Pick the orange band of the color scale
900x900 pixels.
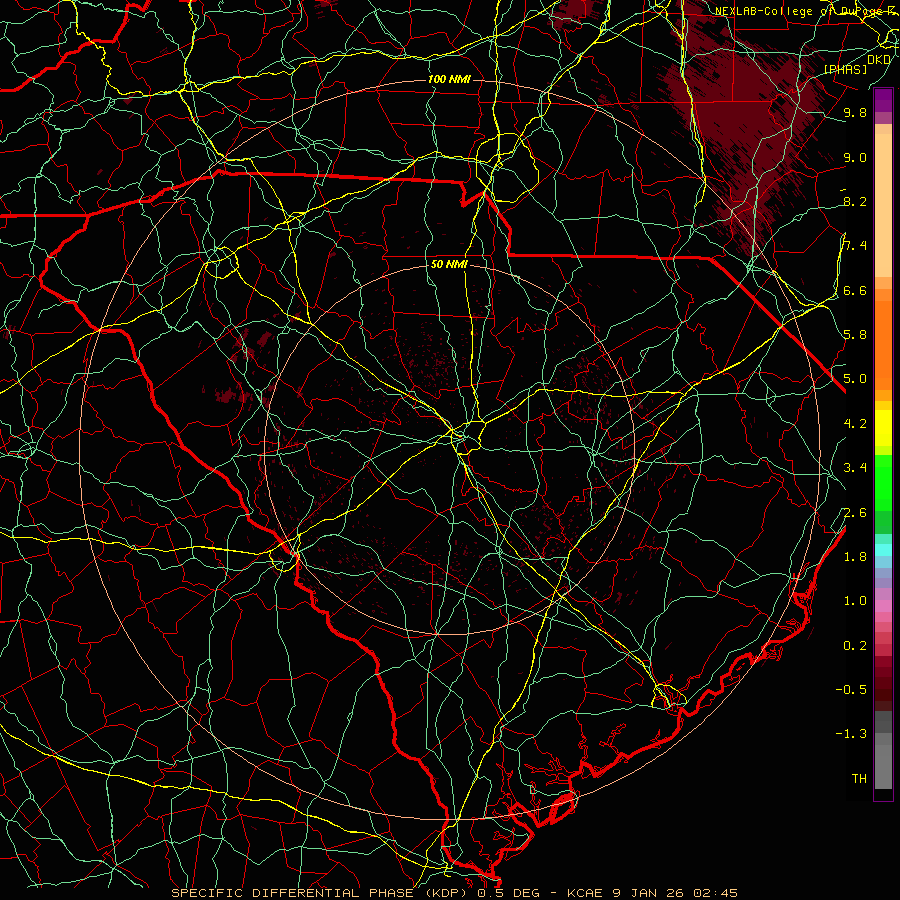[883, 344]
